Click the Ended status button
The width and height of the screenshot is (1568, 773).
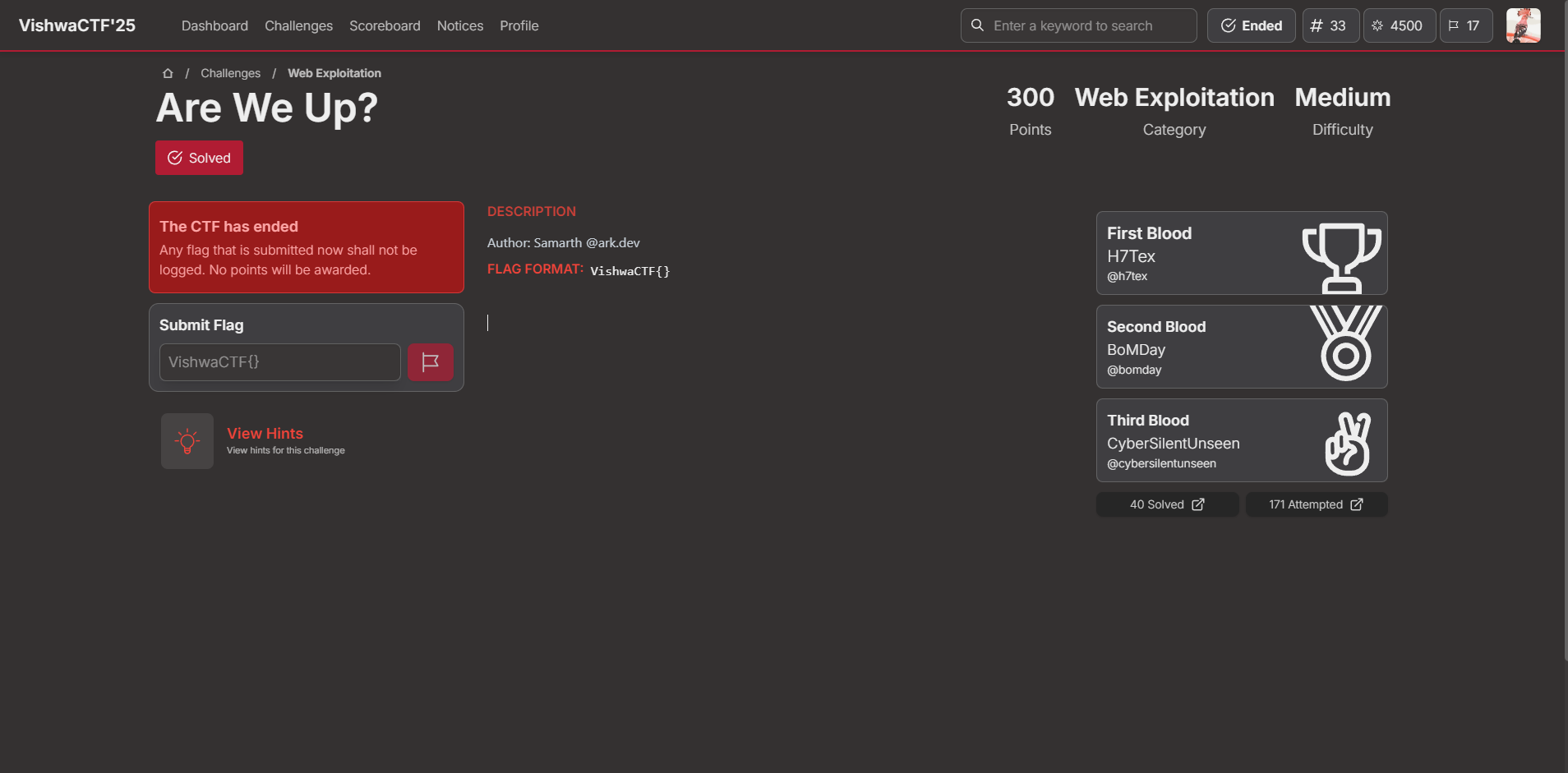[1251, 25]
